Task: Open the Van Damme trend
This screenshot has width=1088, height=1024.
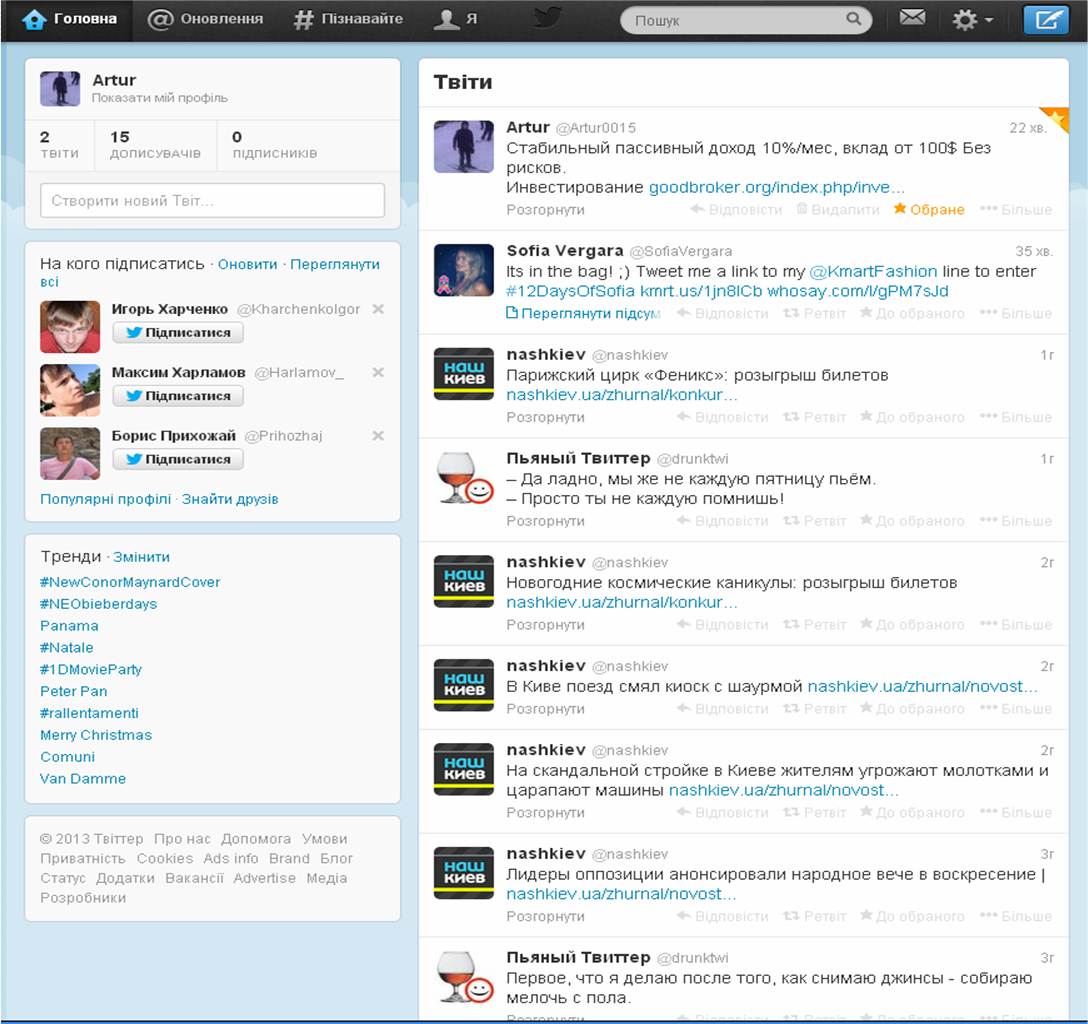Action: 83,778
